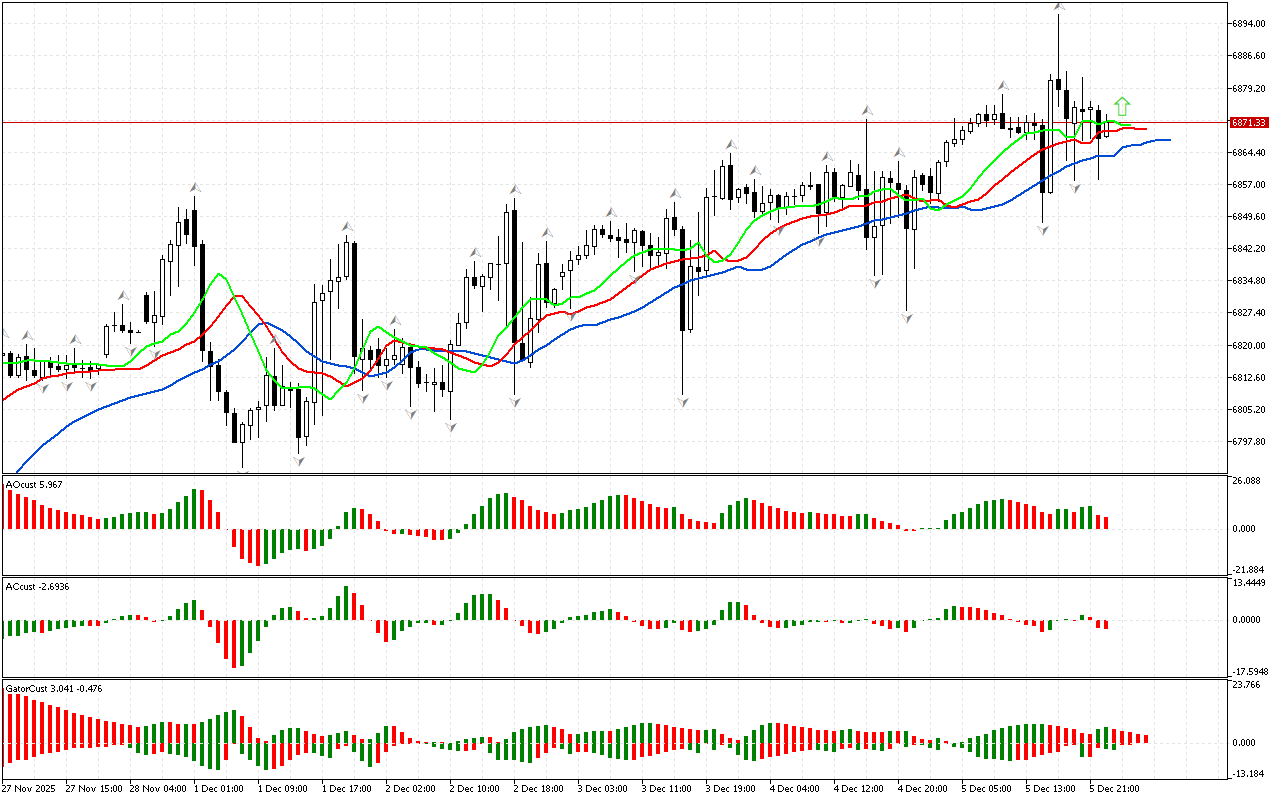
Task: Select the 27 Nov 2025 date label
Action: tap(30, 788)
